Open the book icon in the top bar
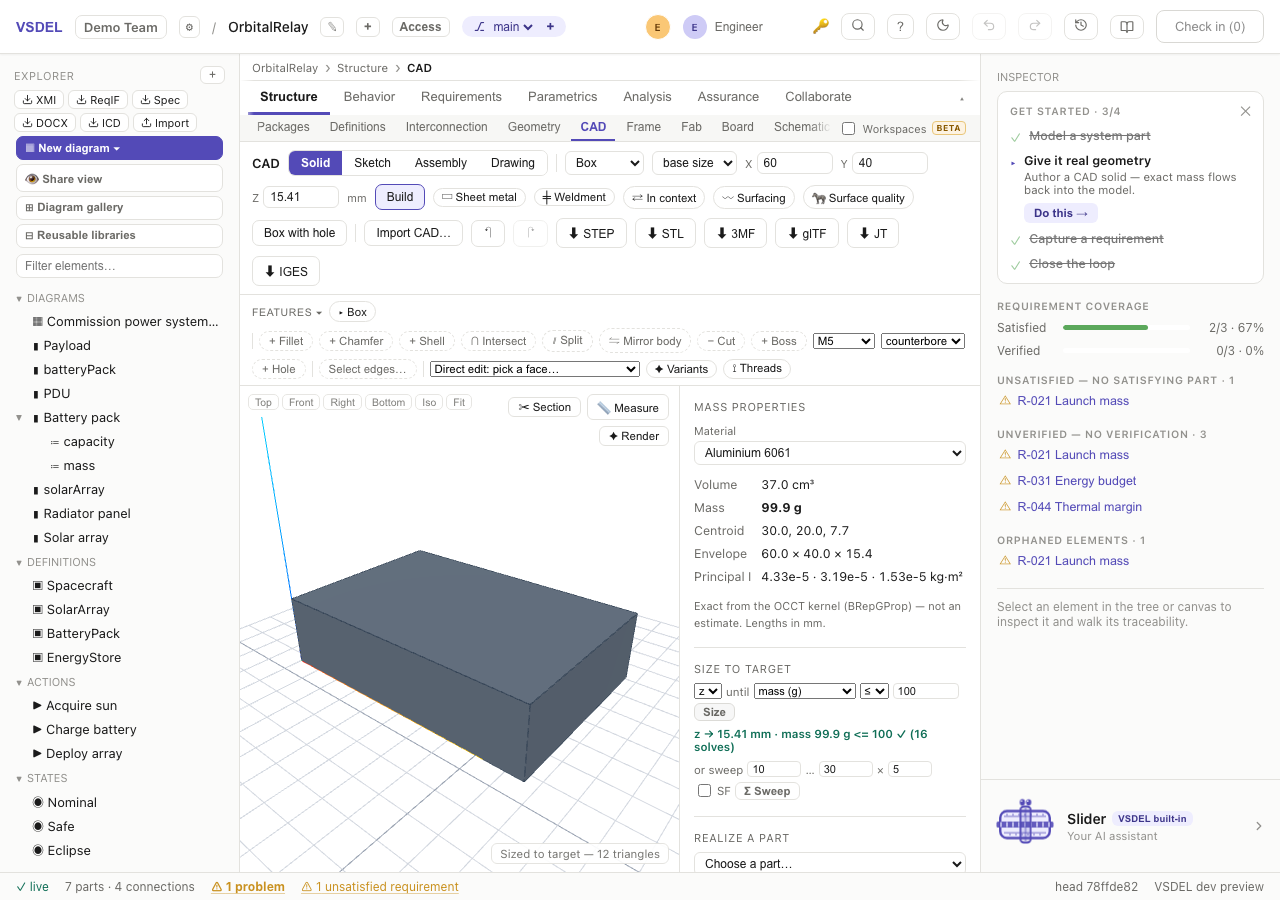This screenshot has height=900, width=1280. (x=1127, y=27)
